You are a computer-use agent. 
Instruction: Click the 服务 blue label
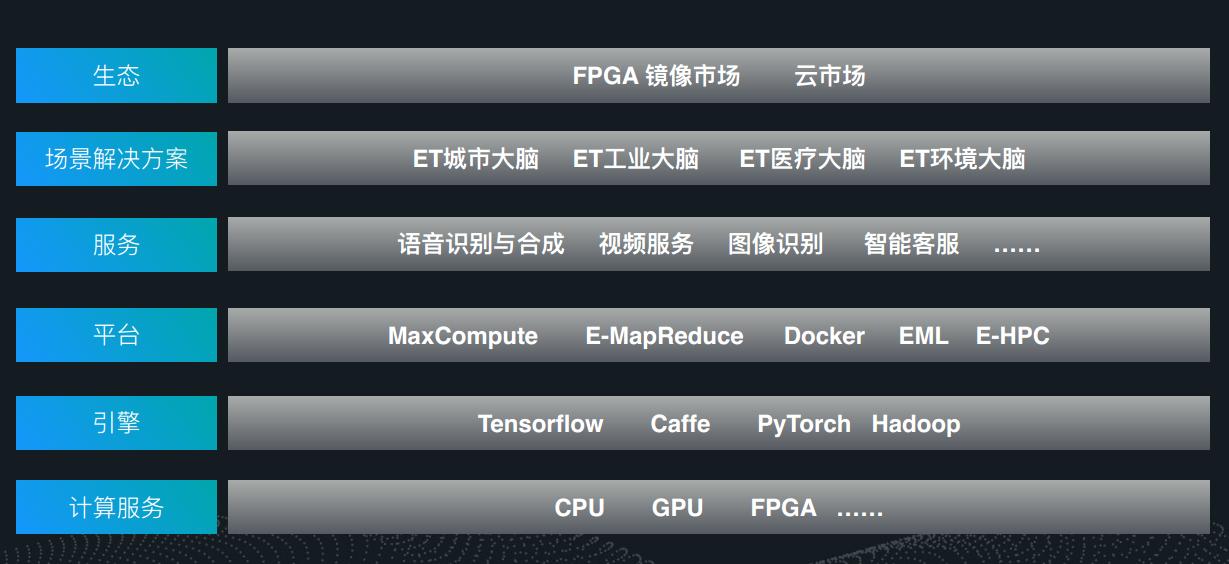[x=116, y=245]
